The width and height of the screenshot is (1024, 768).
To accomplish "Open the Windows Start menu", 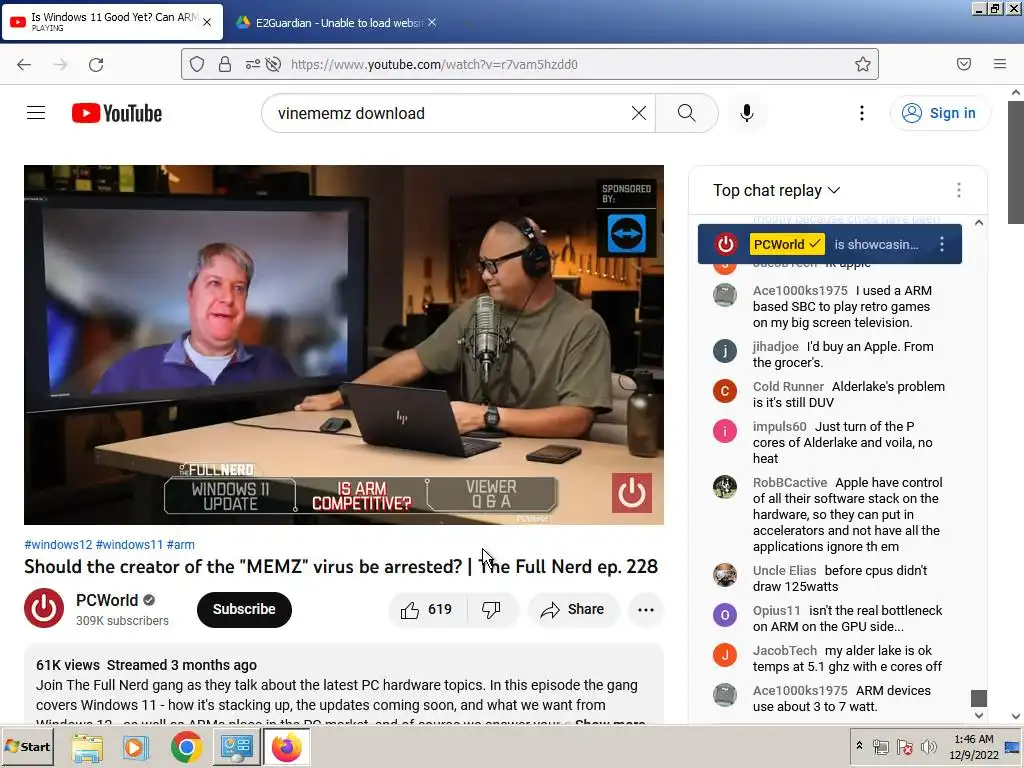I will click(27, 747).
